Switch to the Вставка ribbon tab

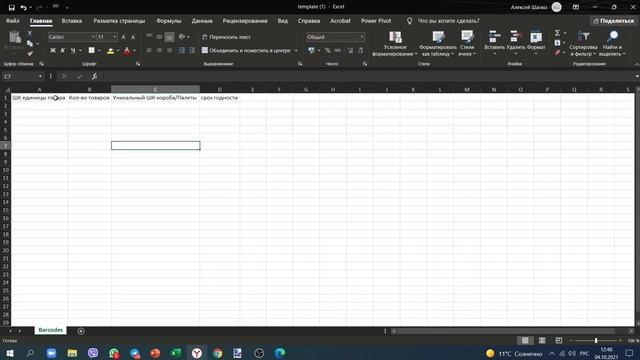[x=72, y=21]
